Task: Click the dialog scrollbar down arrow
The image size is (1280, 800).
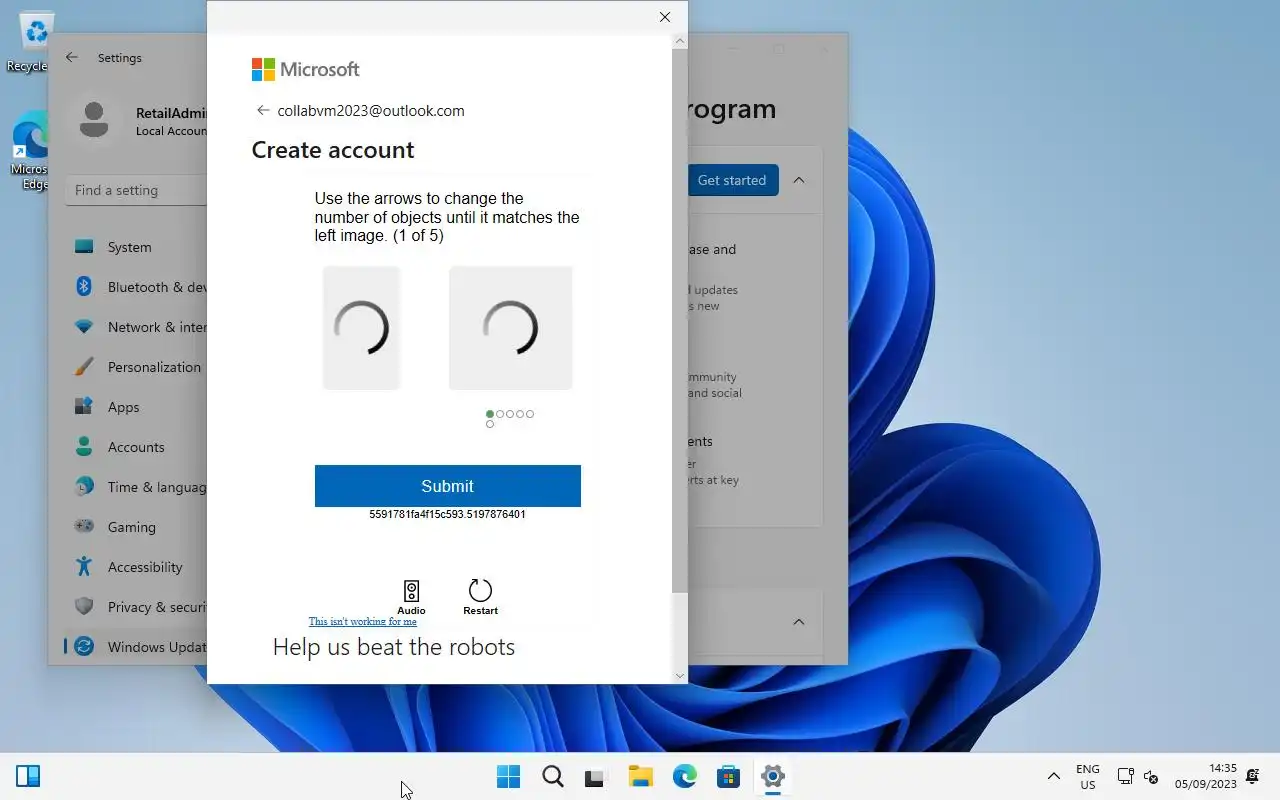Action: click(680, 676)
